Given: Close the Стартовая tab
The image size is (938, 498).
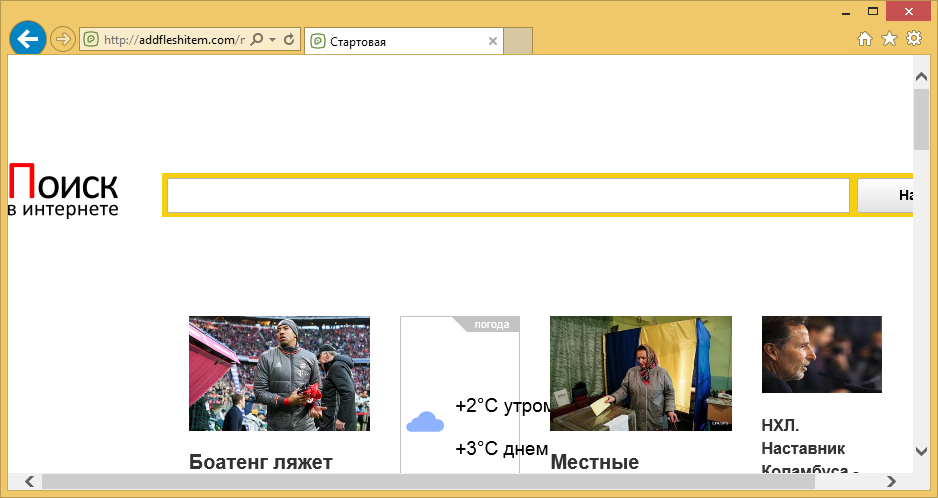Looking at the screenshot, I should click(x=492, y=42).
